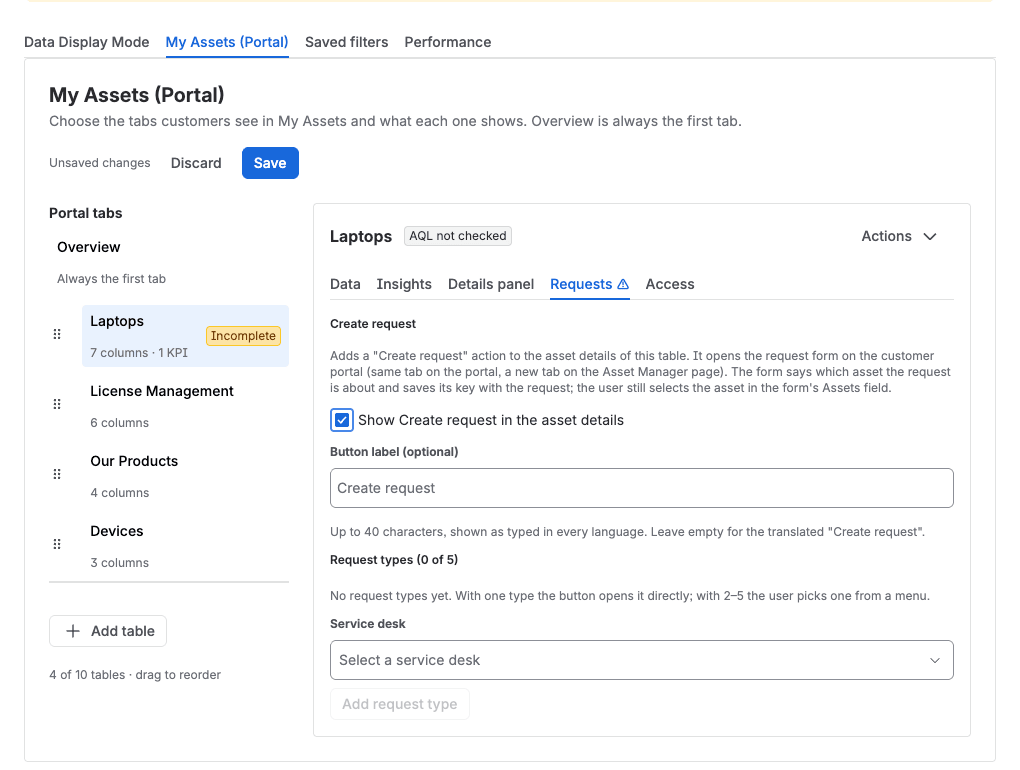This screenshot has width=1020, height=770.
Task: Click the 'Always the first tab' caption
Action: click(x=111, y=279)
